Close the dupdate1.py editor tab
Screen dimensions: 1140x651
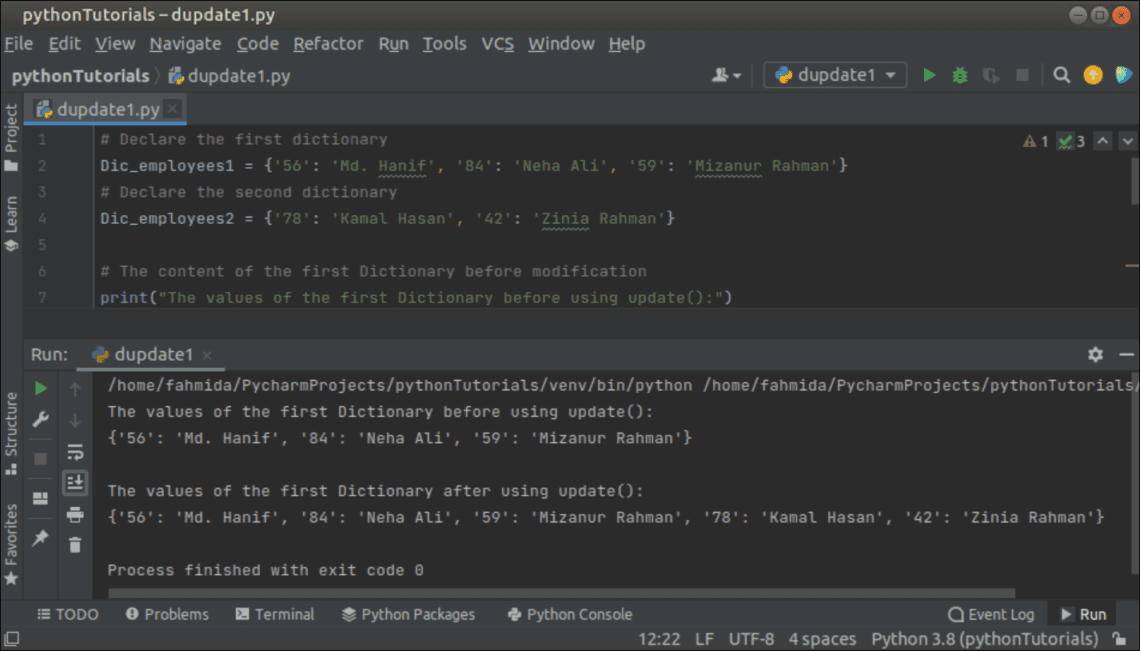click(x=172, y=109)
